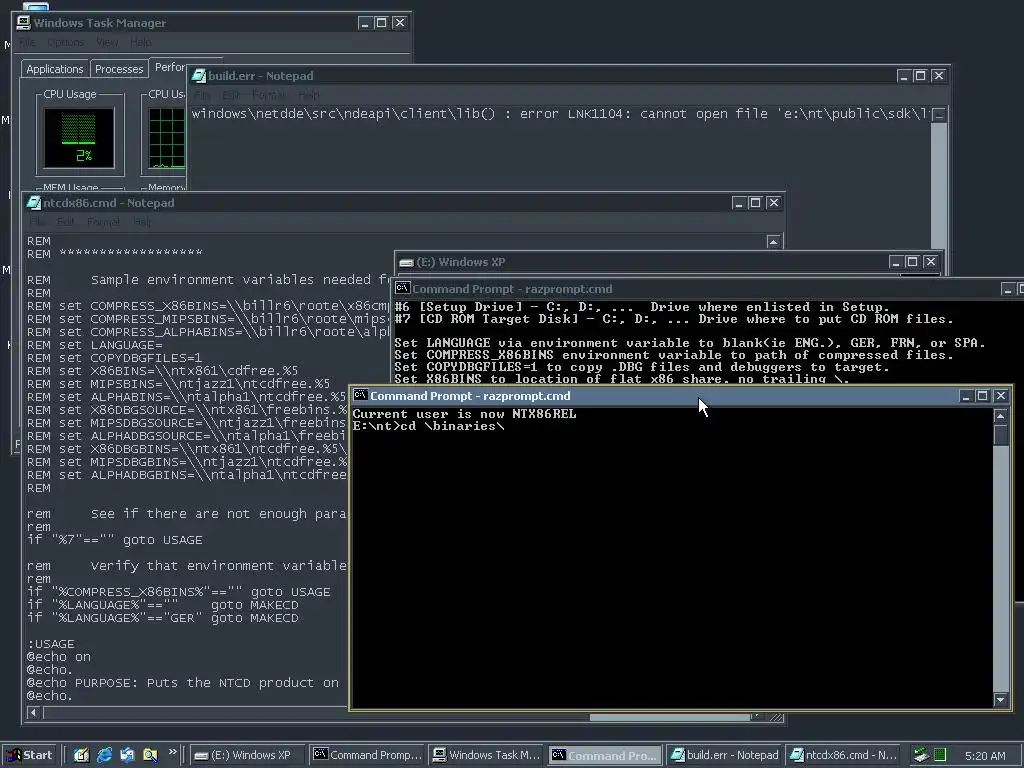Click the front Command Prompt title bar

[681, 396]
